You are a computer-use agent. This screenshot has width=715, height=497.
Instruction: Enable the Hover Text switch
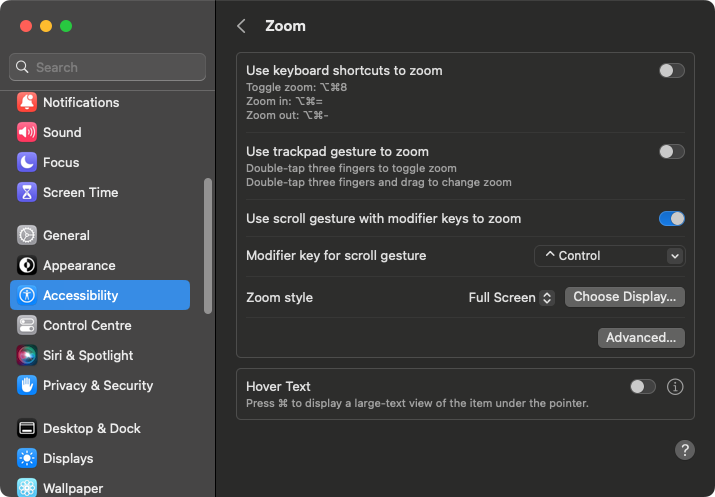tap(643, 387)
